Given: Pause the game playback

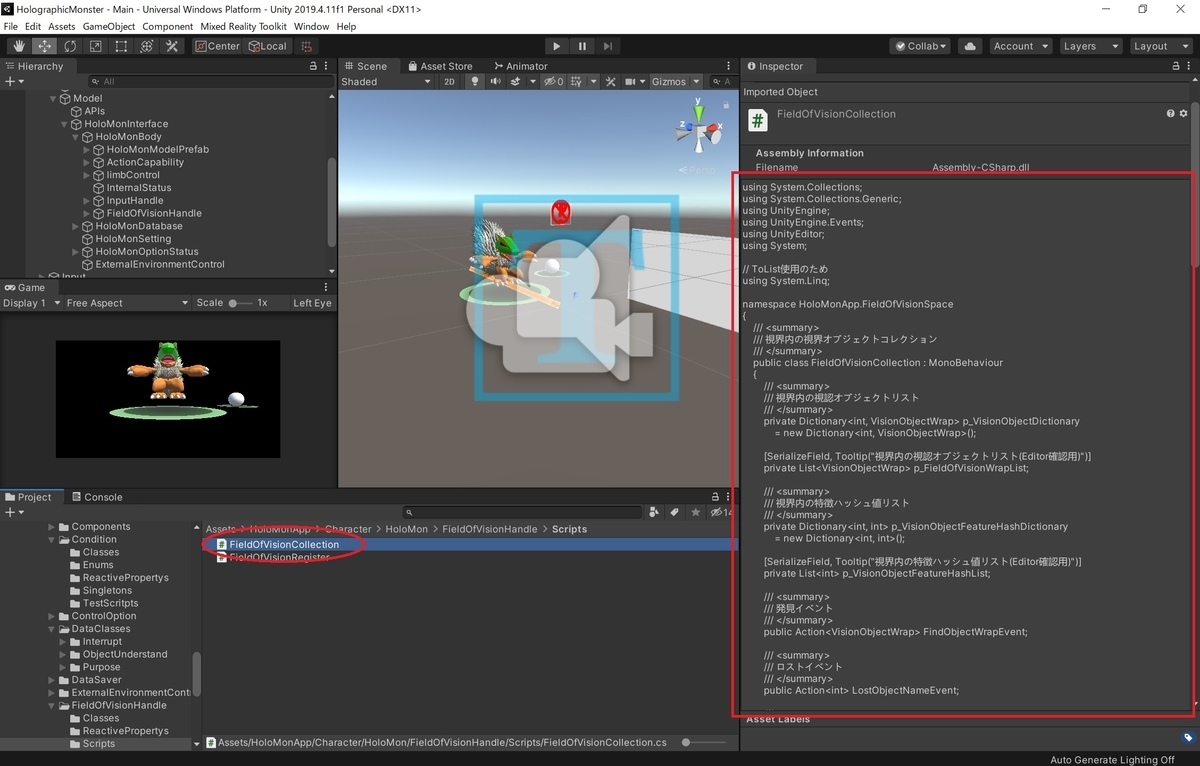Looking at the screenshot, I should pos(582,46).
